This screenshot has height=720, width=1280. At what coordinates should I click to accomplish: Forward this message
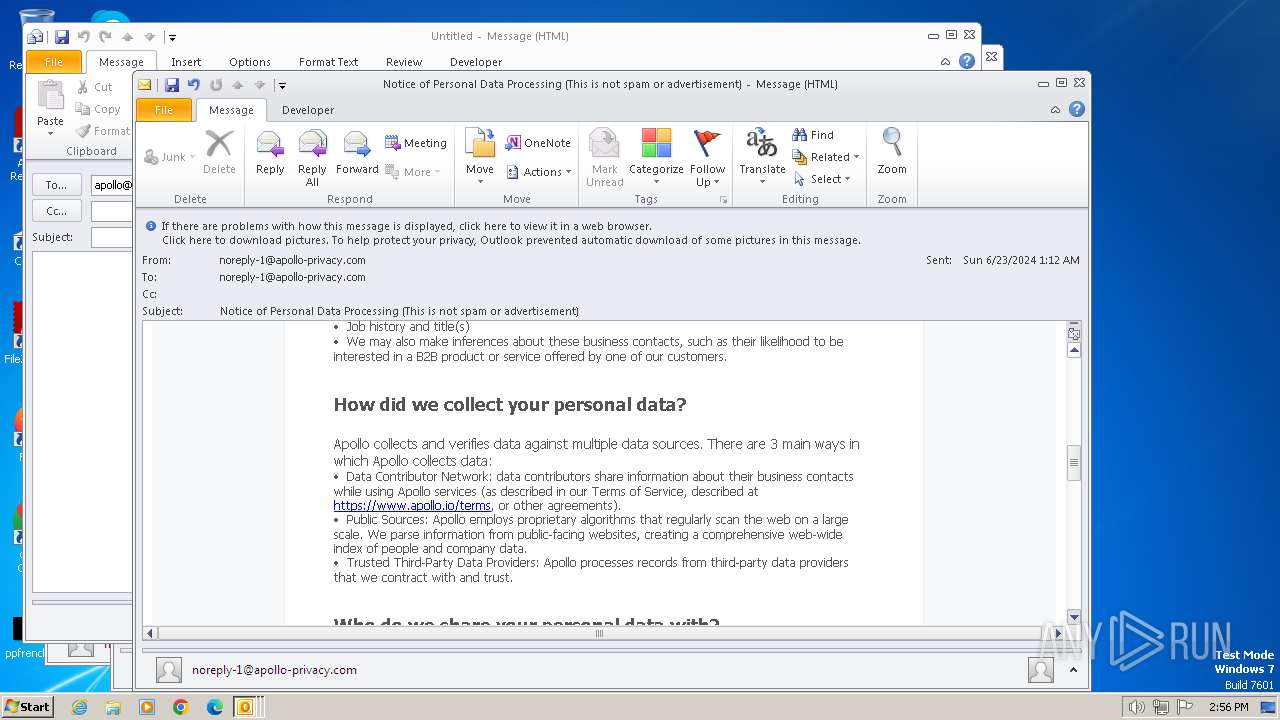pyautogui.click(x=357, y=155)
